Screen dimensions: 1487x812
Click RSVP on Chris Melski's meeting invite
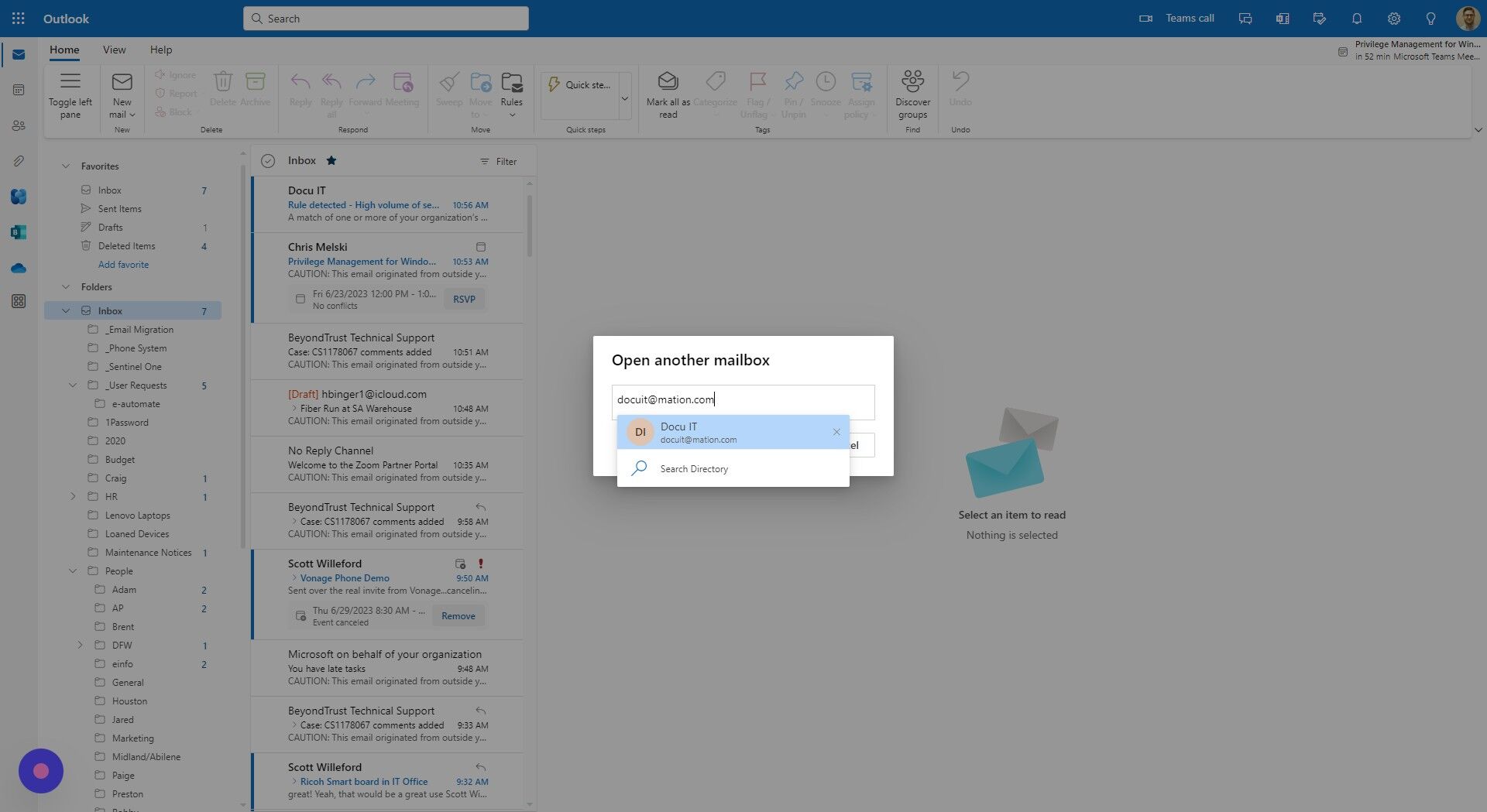click(x=464, y=299)
